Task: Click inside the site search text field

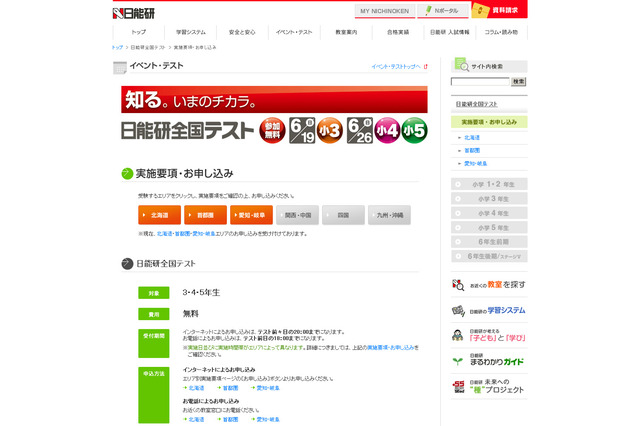Action: 480,82
